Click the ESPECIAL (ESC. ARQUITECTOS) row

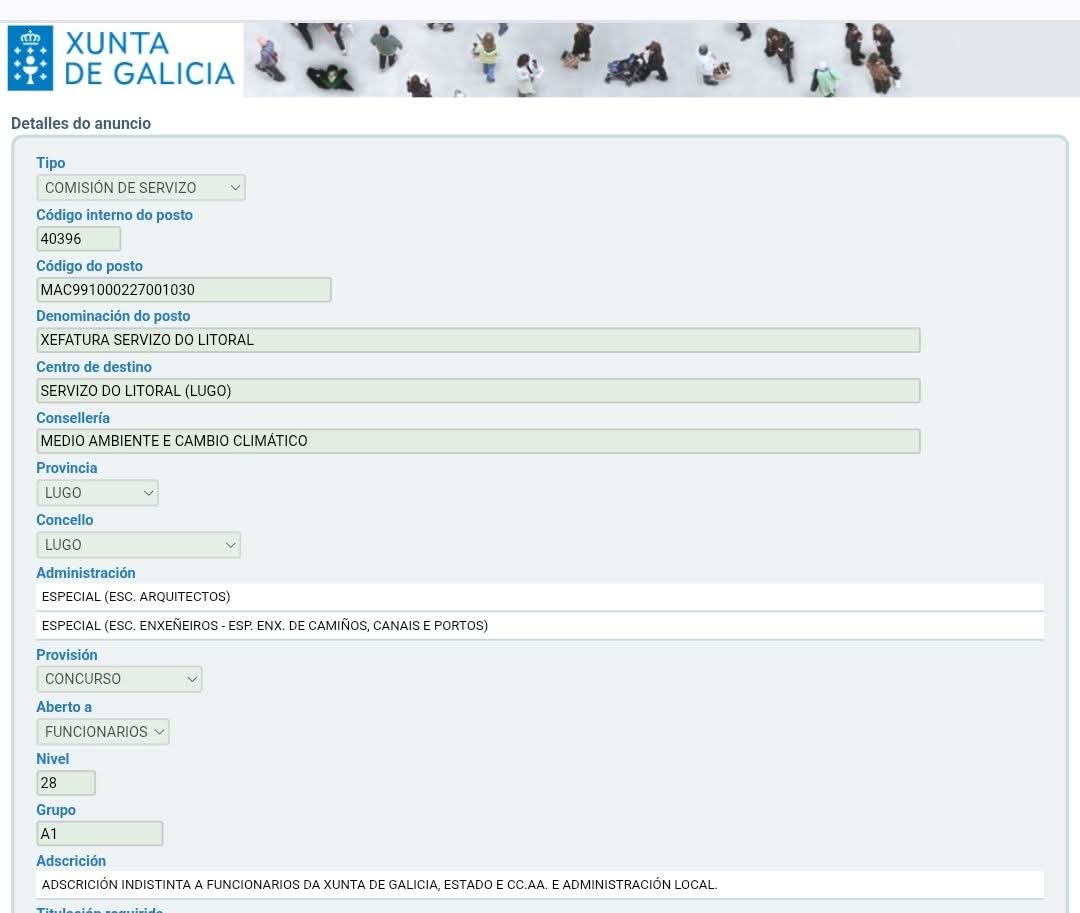(x=540, y=597)
